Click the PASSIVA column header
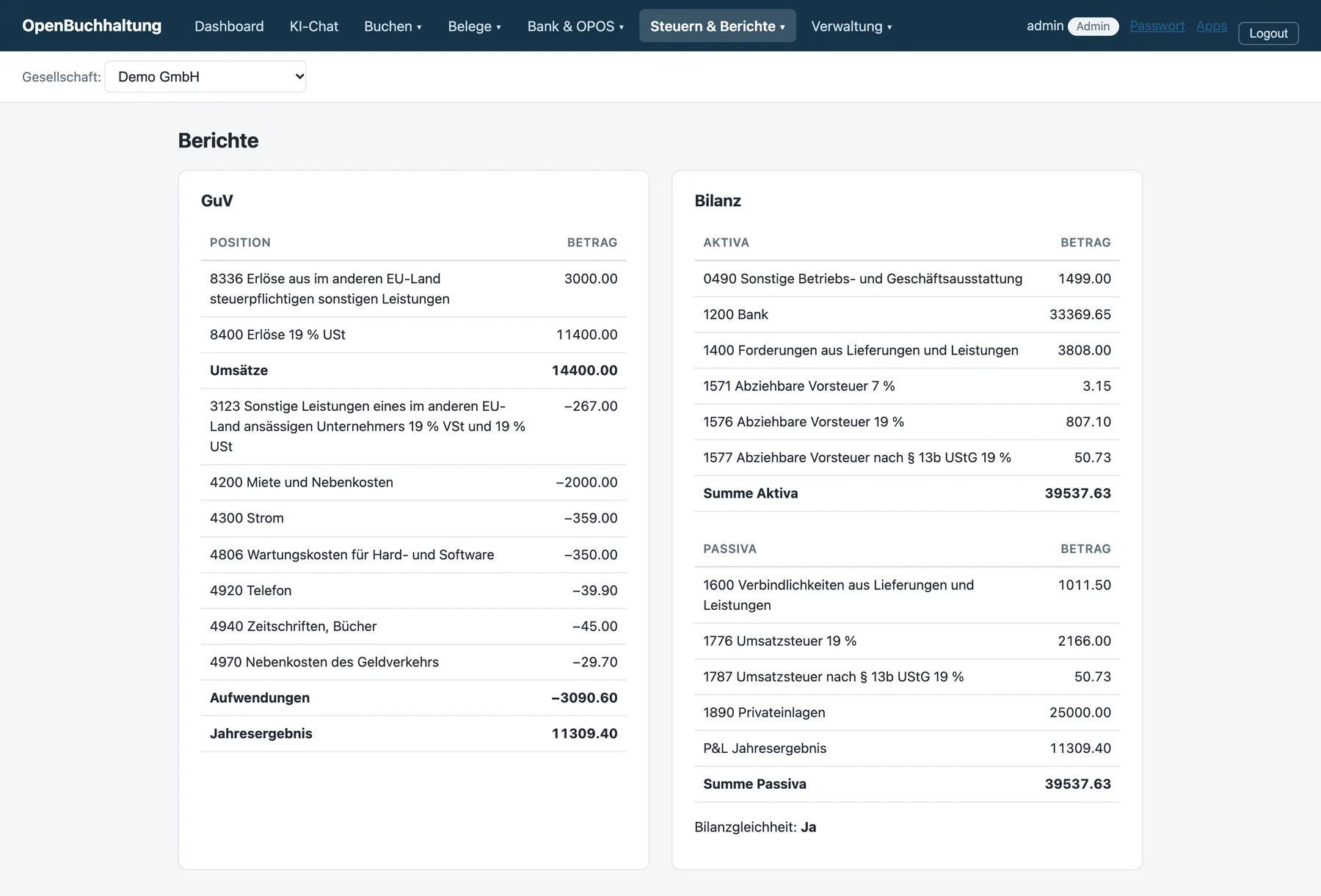The width and height of the screenshot is (1321, 896). point(729,548)
